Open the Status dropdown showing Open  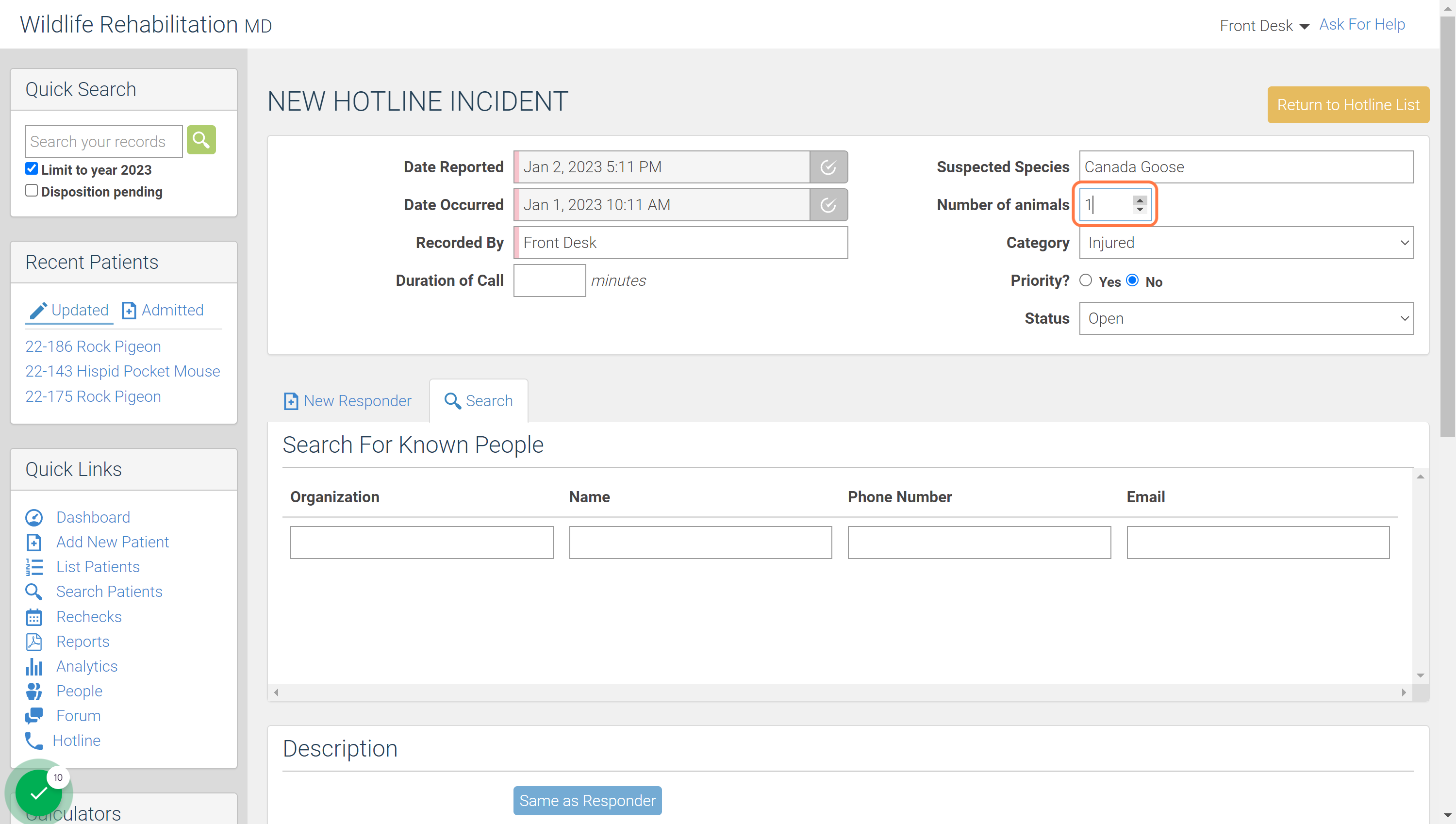1246,319
